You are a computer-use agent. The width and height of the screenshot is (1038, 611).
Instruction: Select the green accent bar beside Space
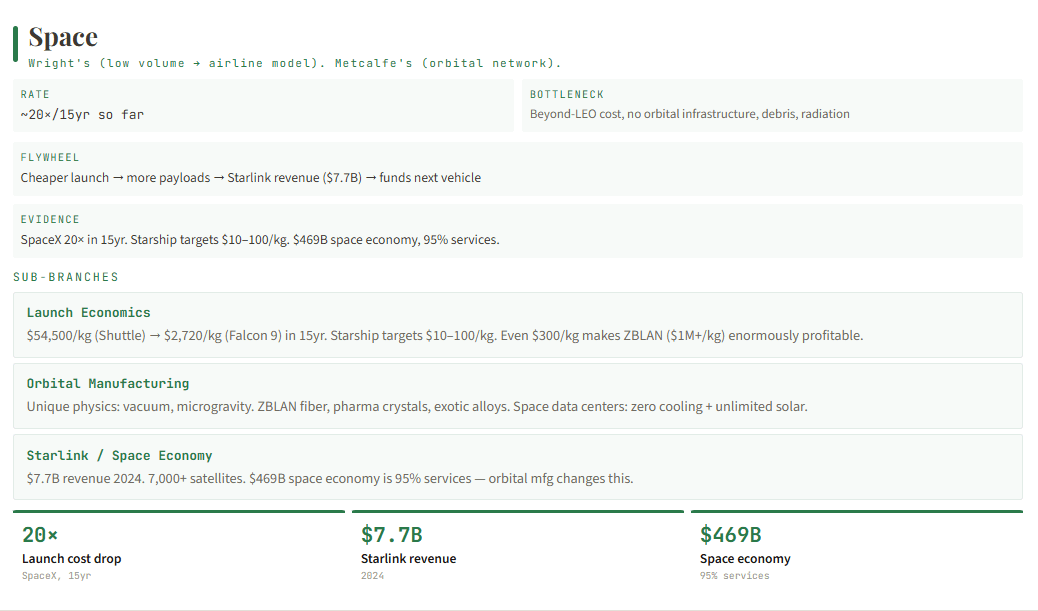click(15, 44)
